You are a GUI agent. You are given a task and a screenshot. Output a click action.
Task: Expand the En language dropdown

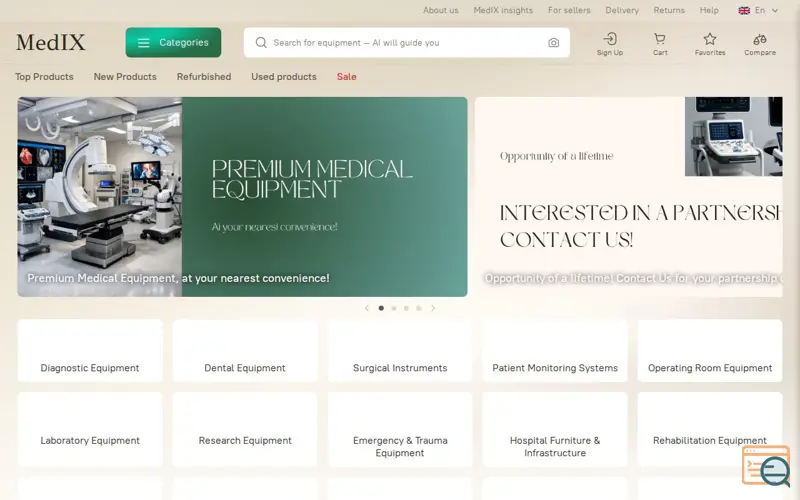[x=759, y=10]
